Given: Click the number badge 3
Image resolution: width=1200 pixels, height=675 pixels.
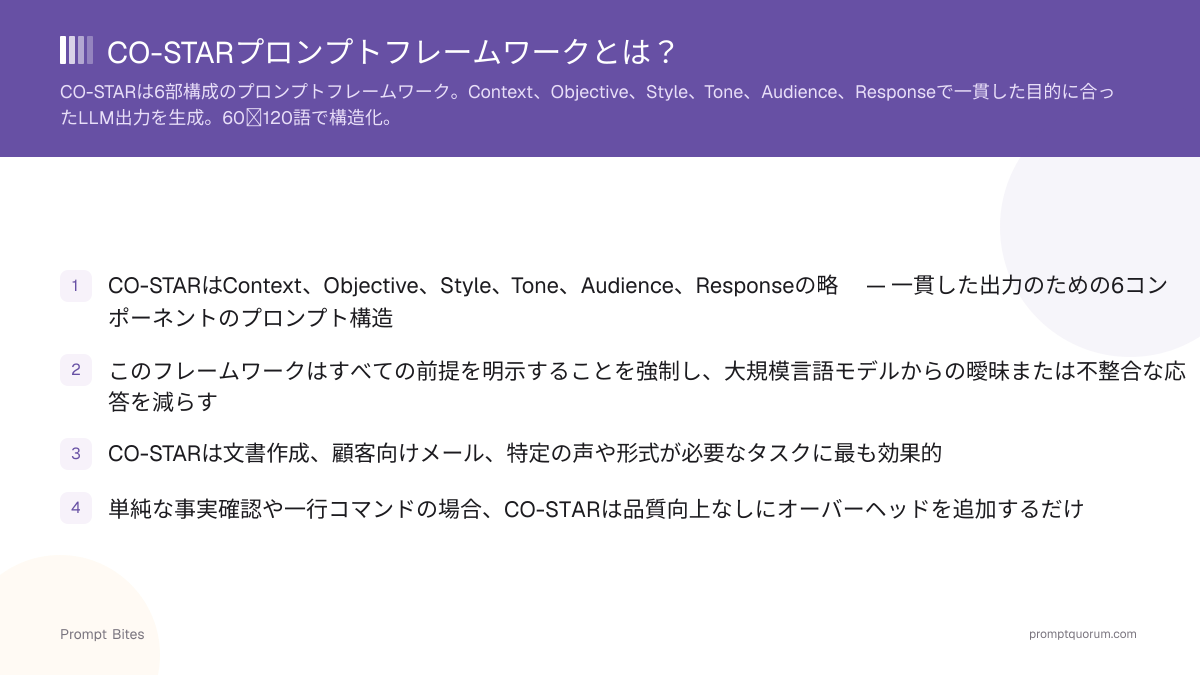Looking at the screenshot, I should point(76,454).
